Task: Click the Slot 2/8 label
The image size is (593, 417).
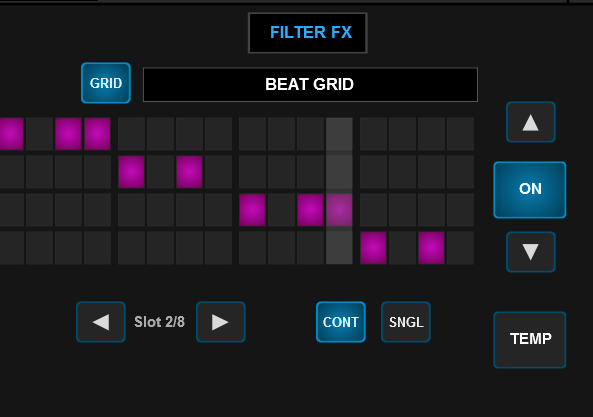Action: point(159,322)
